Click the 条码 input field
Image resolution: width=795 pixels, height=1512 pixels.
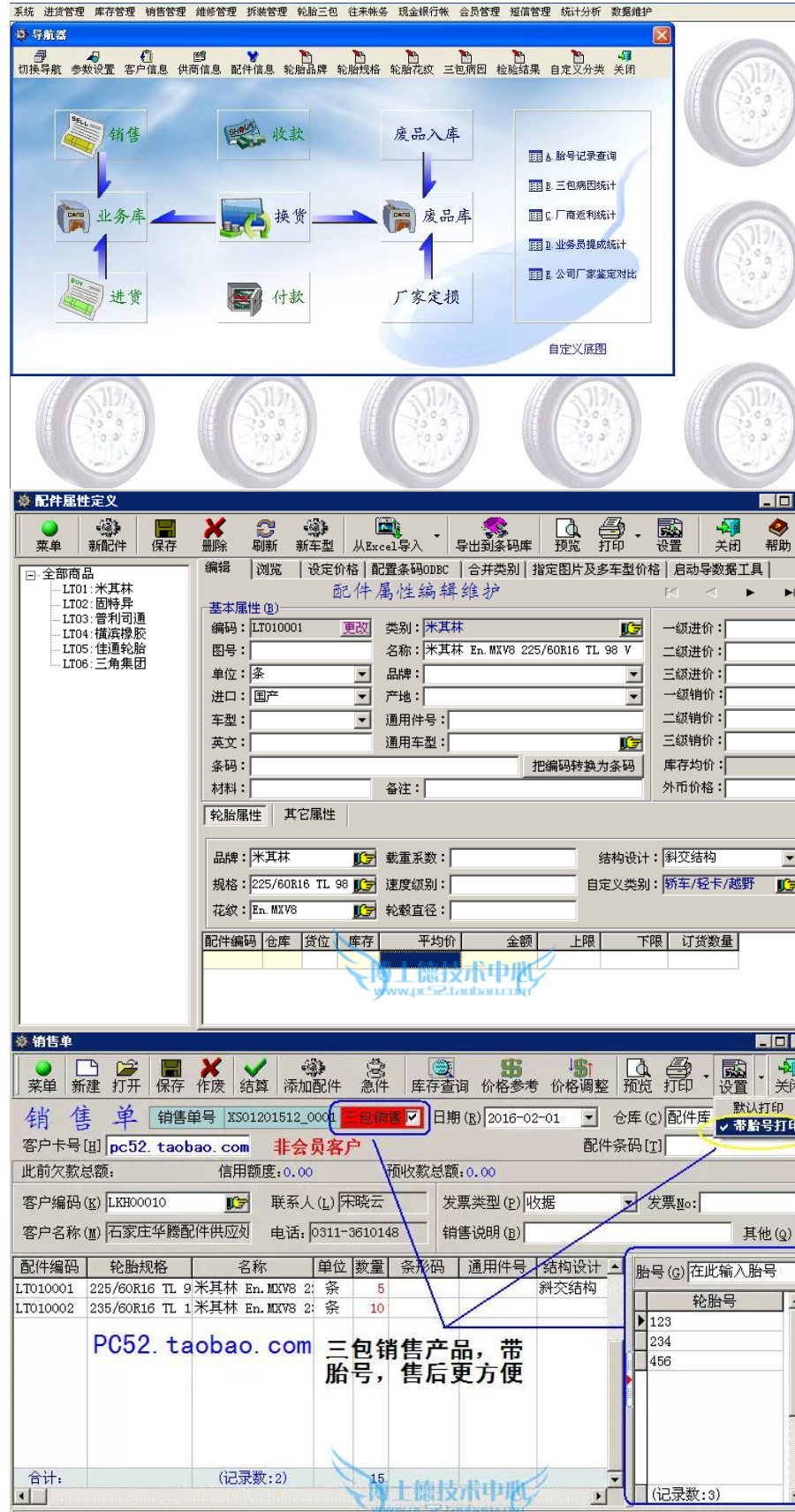pos(384,766)
